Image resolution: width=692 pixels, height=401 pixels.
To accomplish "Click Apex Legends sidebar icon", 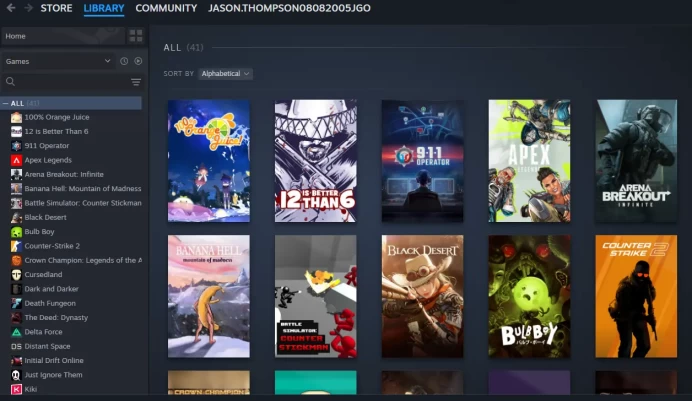I will point(16,160).
